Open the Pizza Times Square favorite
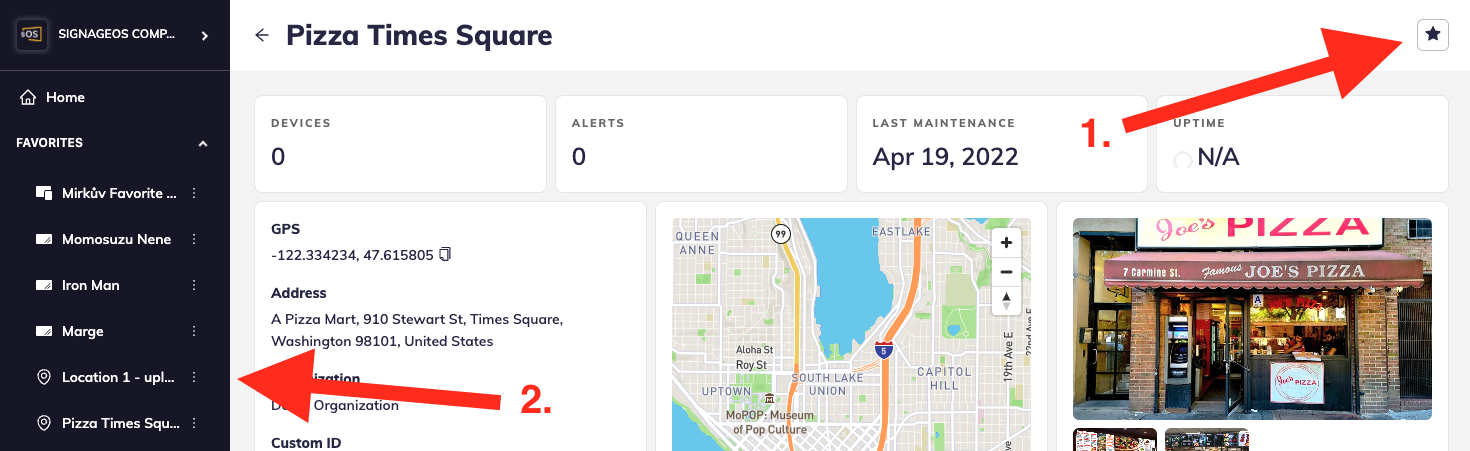Screen dimensions: 1470x451 tap(120, 423)
